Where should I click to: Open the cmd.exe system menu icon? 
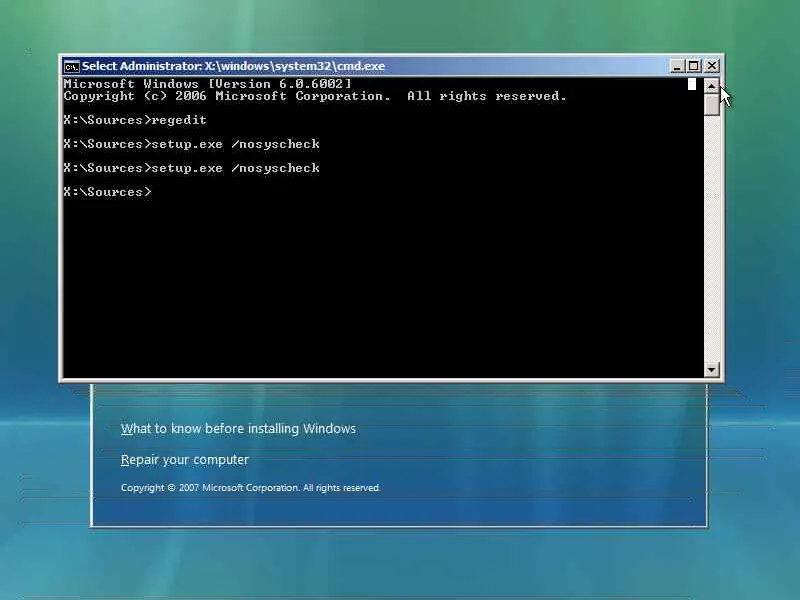tap(71, 66)
